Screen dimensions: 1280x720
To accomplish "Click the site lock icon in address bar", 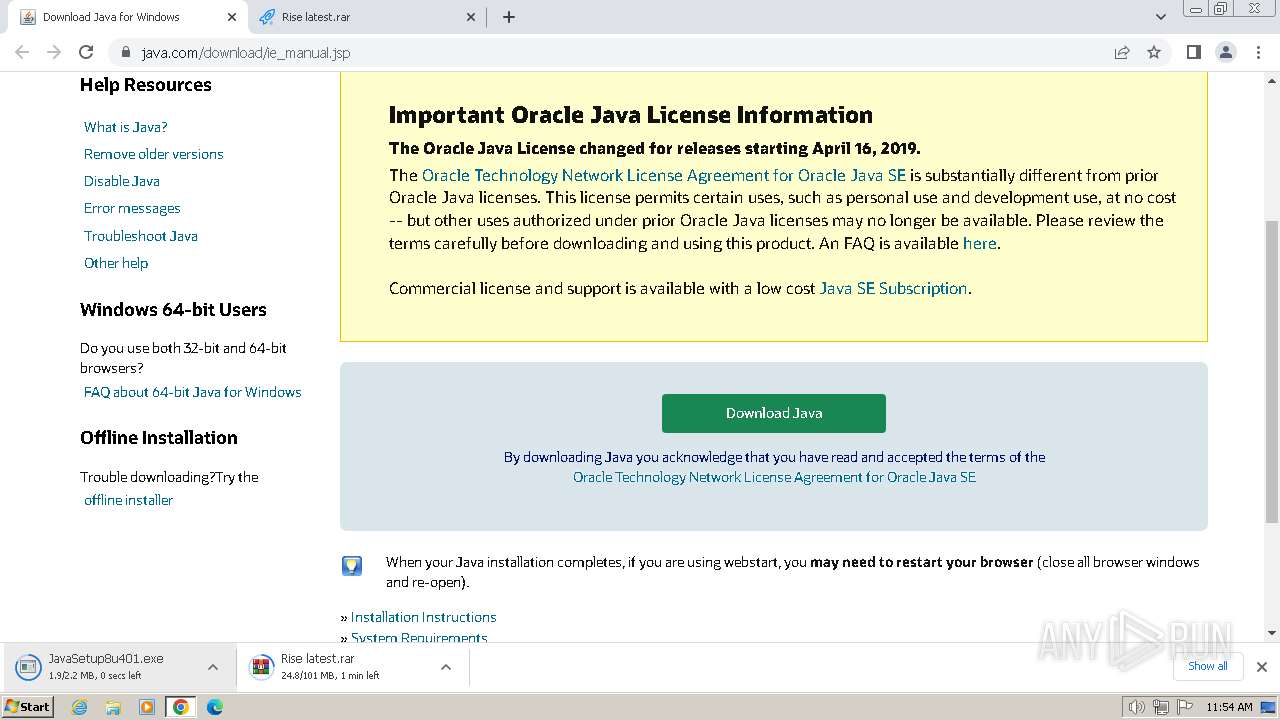I will pos(126,52).
